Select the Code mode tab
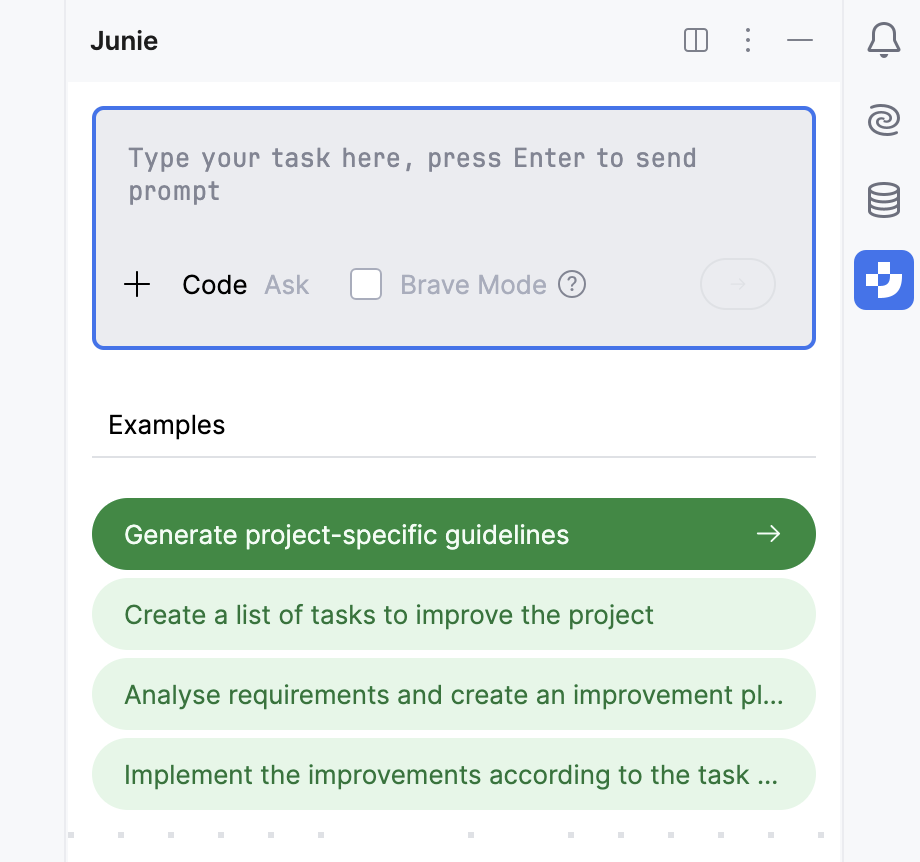Viewport: 920px width, 862px height. (x=215, y=285)
